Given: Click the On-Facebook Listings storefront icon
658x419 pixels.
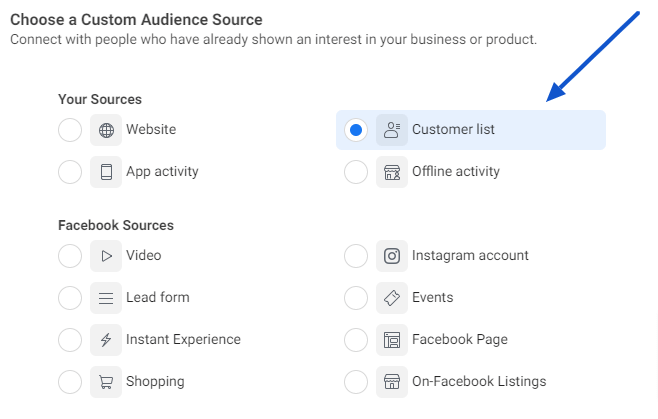Looking at the screenshot, I should tap(392, 382).
